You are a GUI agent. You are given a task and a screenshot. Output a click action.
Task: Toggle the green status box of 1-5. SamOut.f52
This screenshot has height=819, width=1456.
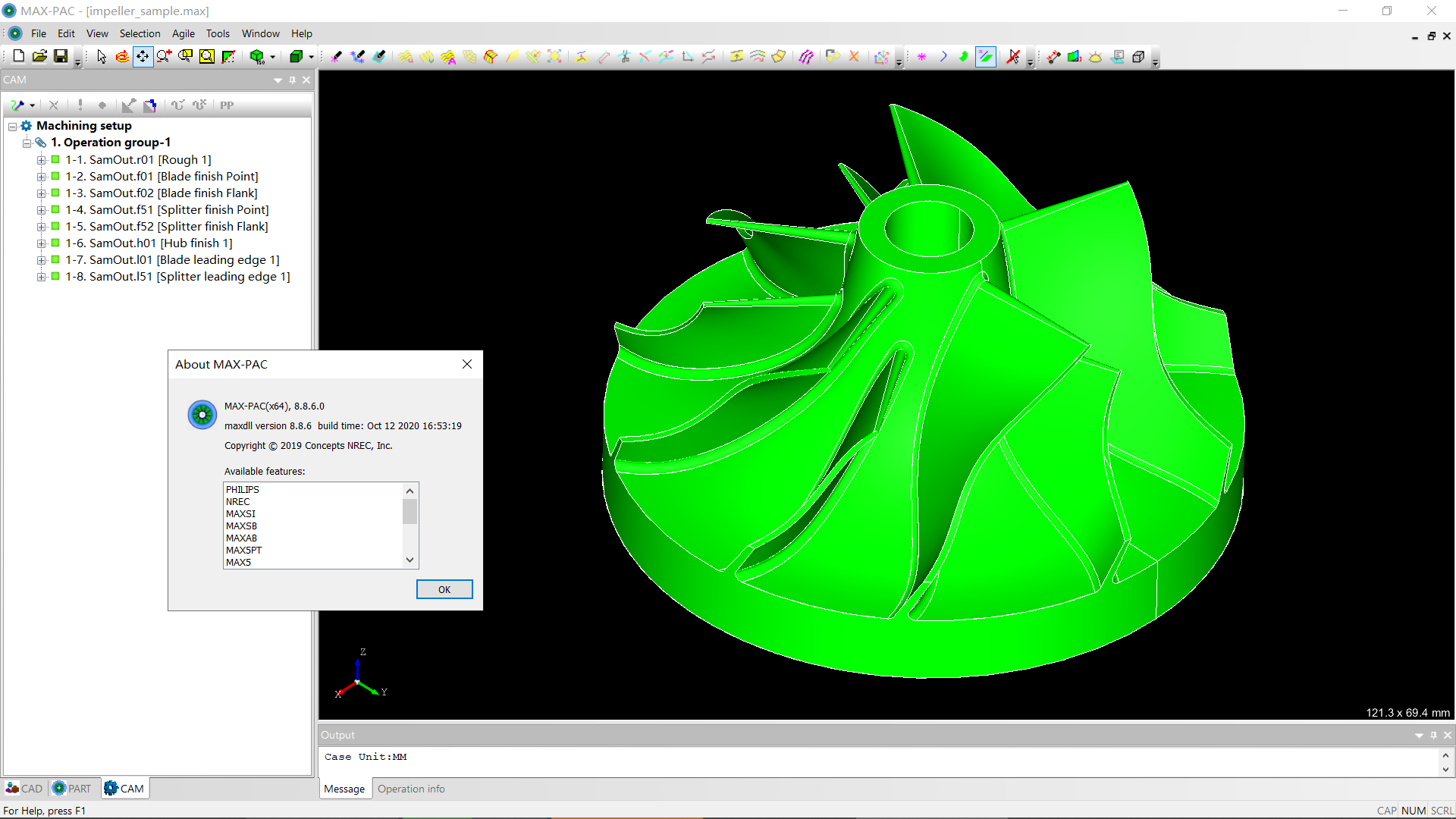coord(55,226)
